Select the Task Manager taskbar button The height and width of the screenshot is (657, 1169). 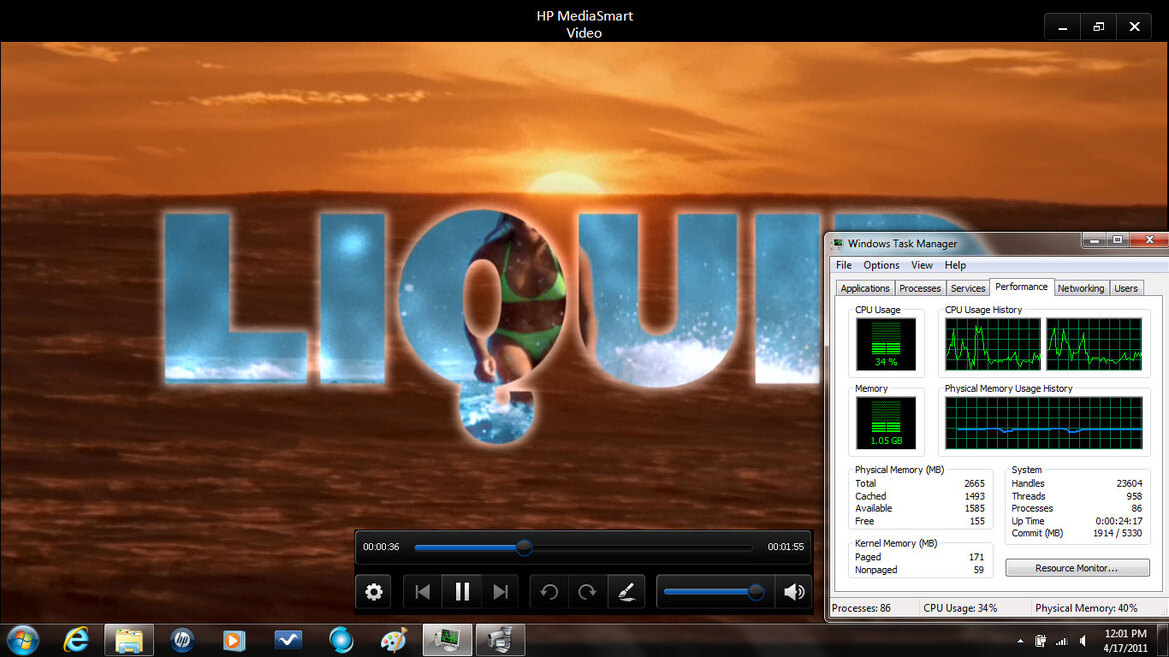coord(447,640)
